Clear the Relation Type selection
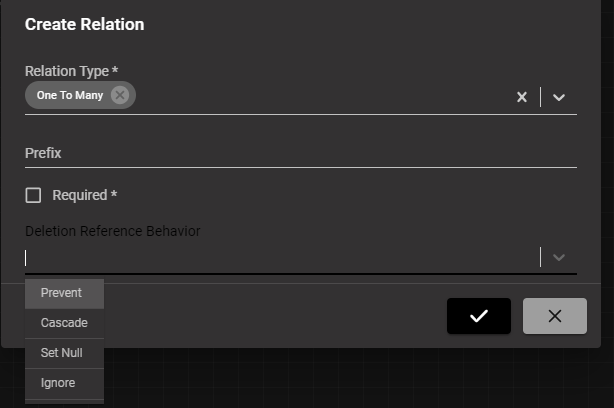 point(522,97)
